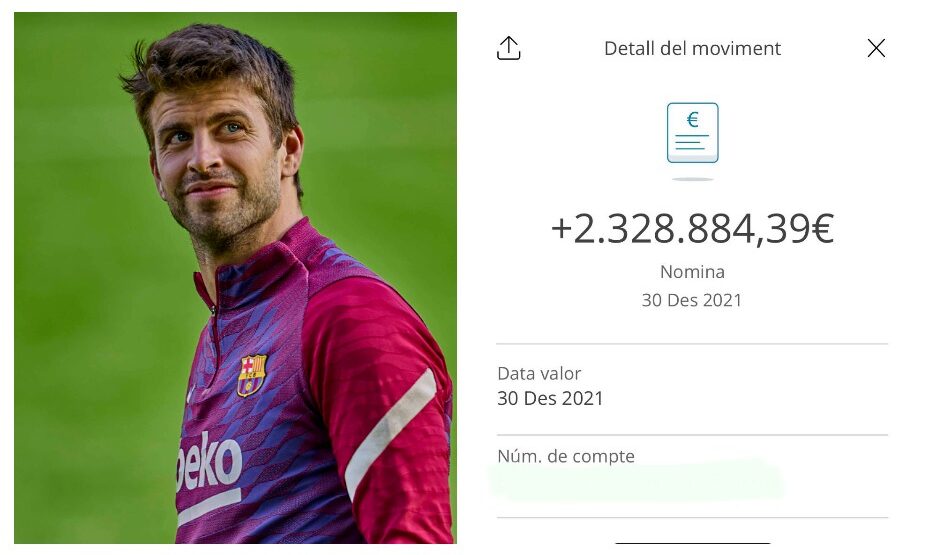The width and height of the screenshot is (928, 555).
Task: Close the Detall del moviment panel
Action: [876, 48]
